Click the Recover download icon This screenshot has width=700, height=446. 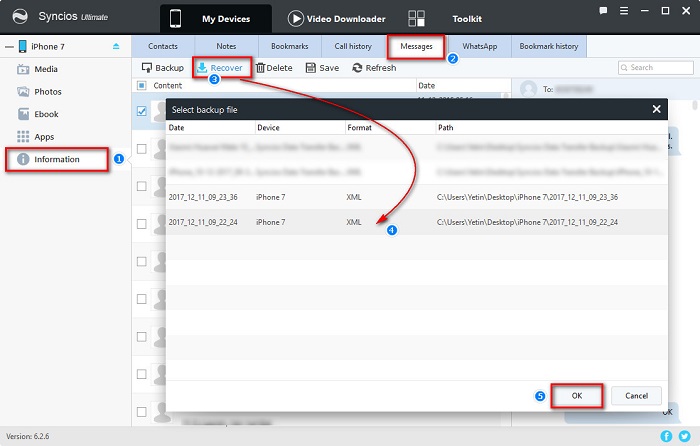coord(202,68)
